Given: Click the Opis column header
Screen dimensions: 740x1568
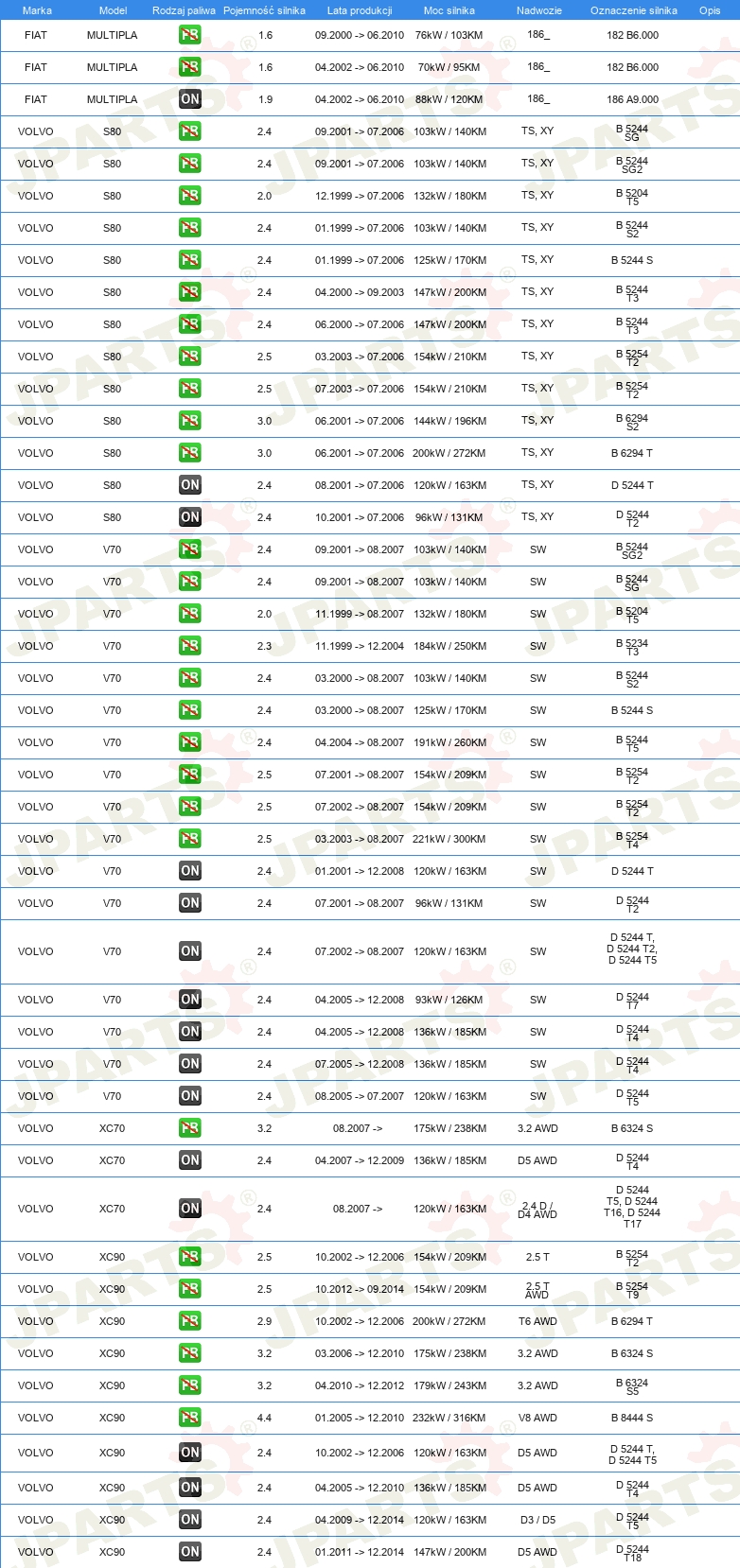Looking at the screenshot, I should [710, 10].
